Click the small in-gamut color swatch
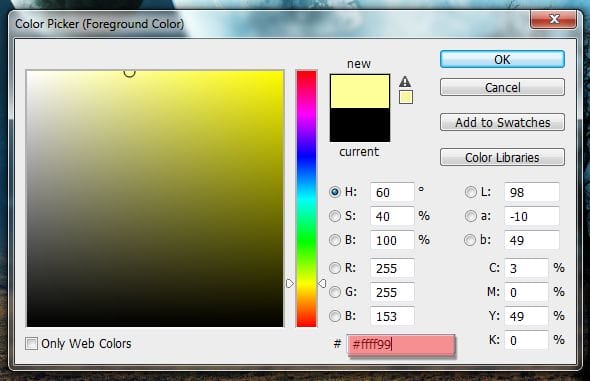The image size is (590, 381). (x=406, y=97)
